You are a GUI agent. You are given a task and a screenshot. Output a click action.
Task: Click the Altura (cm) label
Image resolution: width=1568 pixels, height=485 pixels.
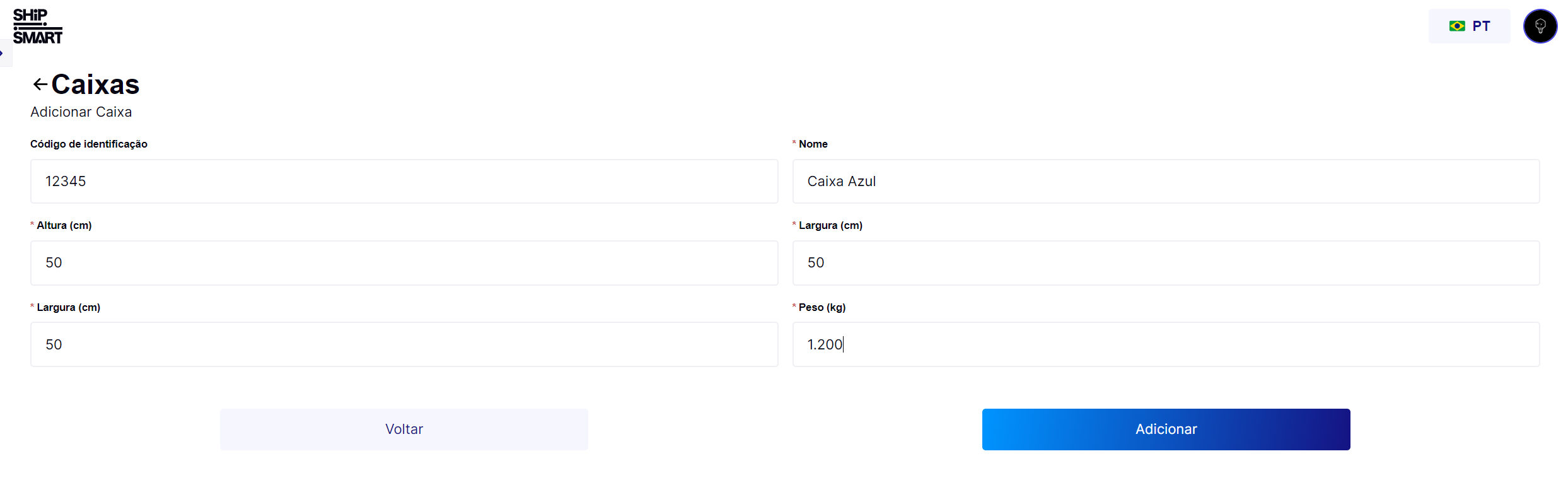point(64,226)
